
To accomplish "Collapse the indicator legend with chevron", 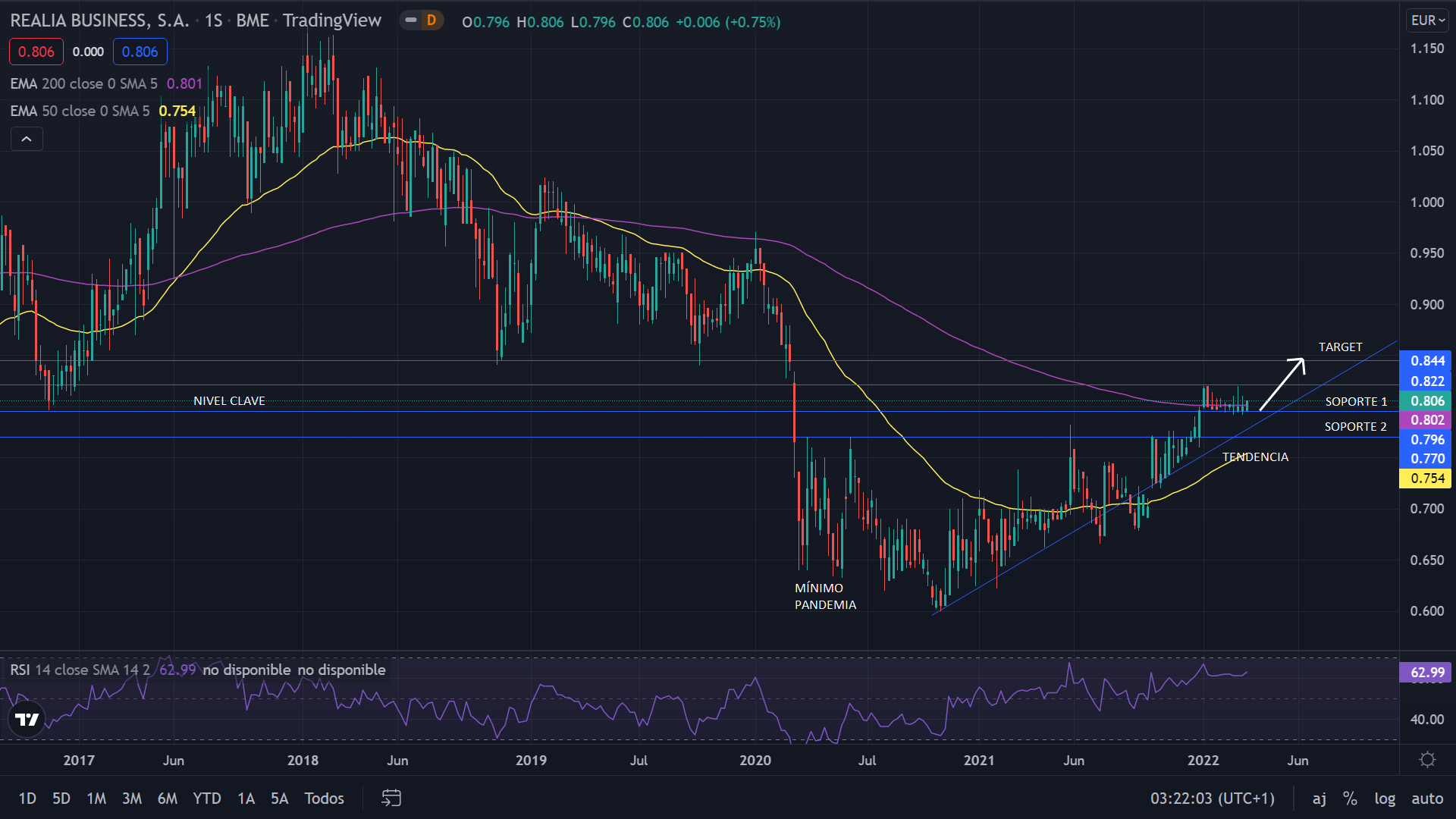I will (x=27, y=139).
